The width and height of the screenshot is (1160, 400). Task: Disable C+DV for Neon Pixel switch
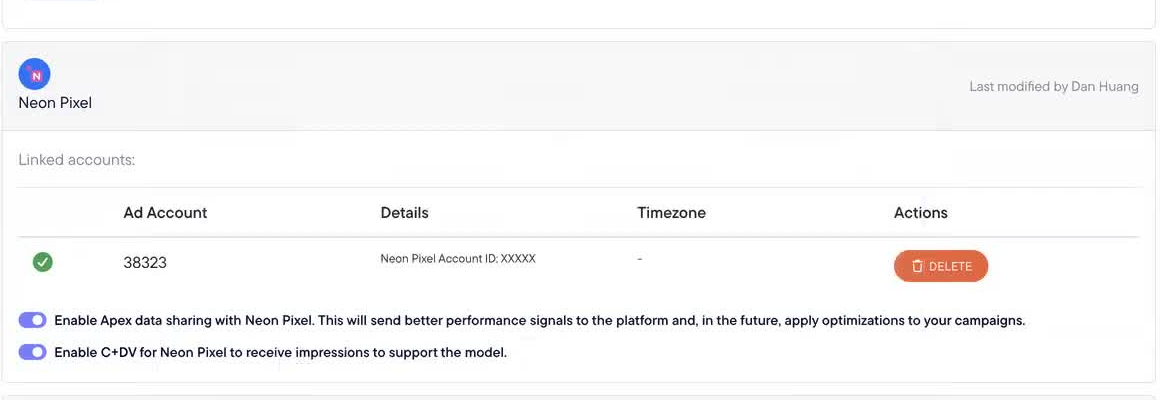(x=33, y=352)
